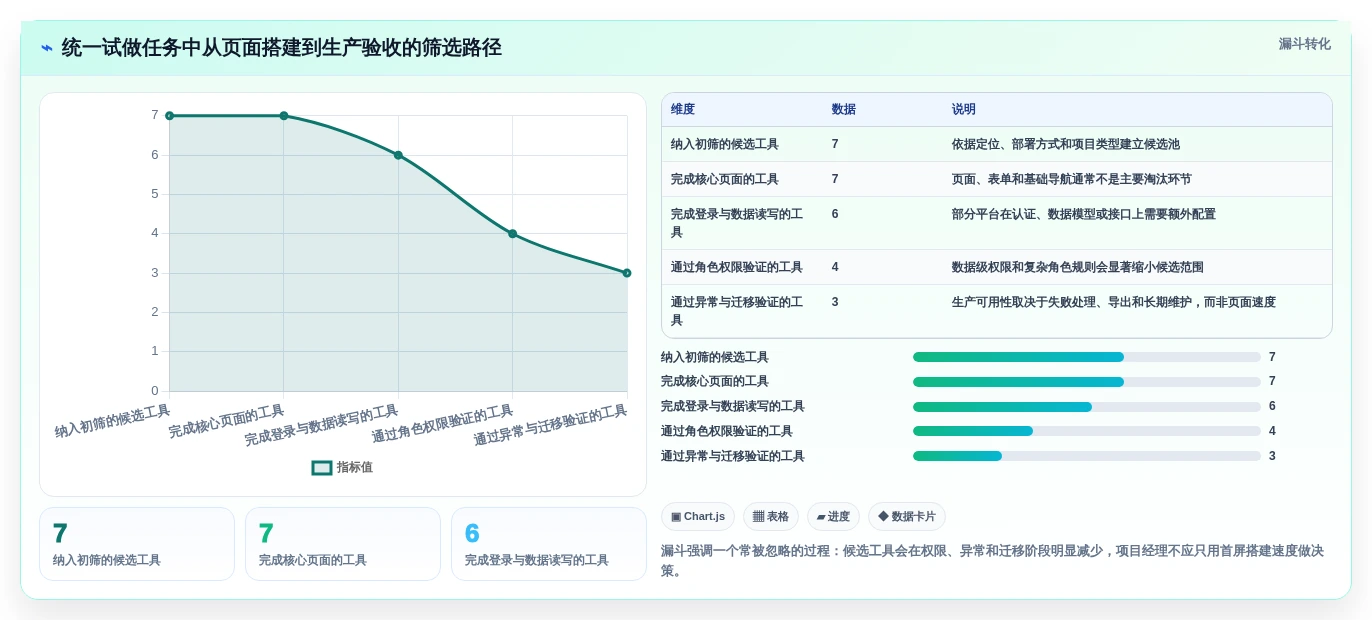
Task: Click progress bar for 纳入初筛的候选工具
Action: click(1087, 357)
